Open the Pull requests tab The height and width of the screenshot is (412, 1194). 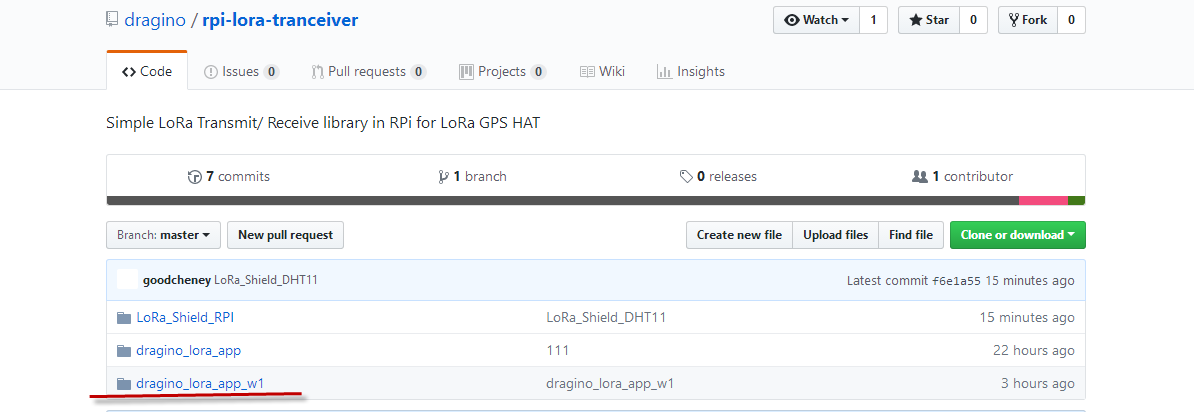(x=369, y=72)
